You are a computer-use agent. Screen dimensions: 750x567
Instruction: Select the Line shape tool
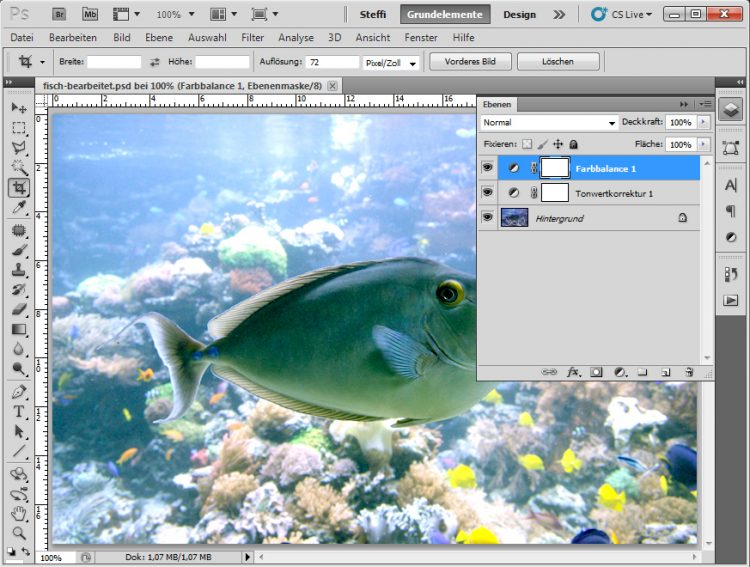click(x=19, y=451)
